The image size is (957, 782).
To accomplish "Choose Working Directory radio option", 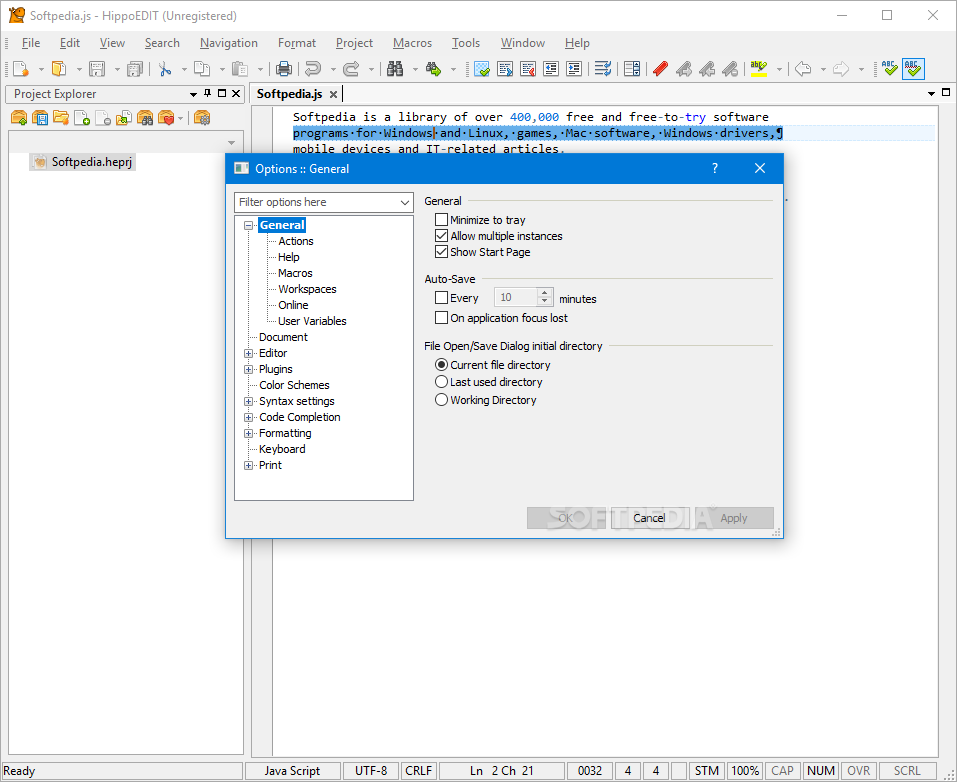I will pos(441,400).
